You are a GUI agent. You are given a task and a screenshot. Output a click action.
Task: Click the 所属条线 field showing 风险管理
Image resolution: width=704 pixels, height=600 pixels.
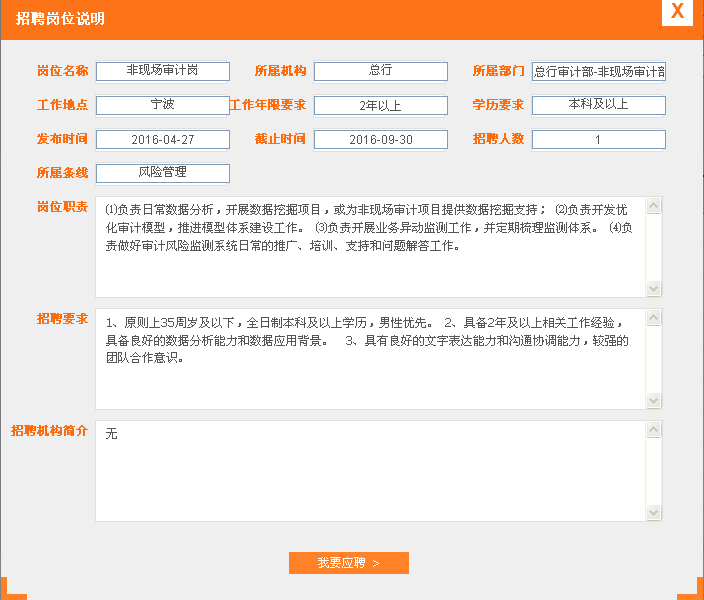(x=163, y=173)
